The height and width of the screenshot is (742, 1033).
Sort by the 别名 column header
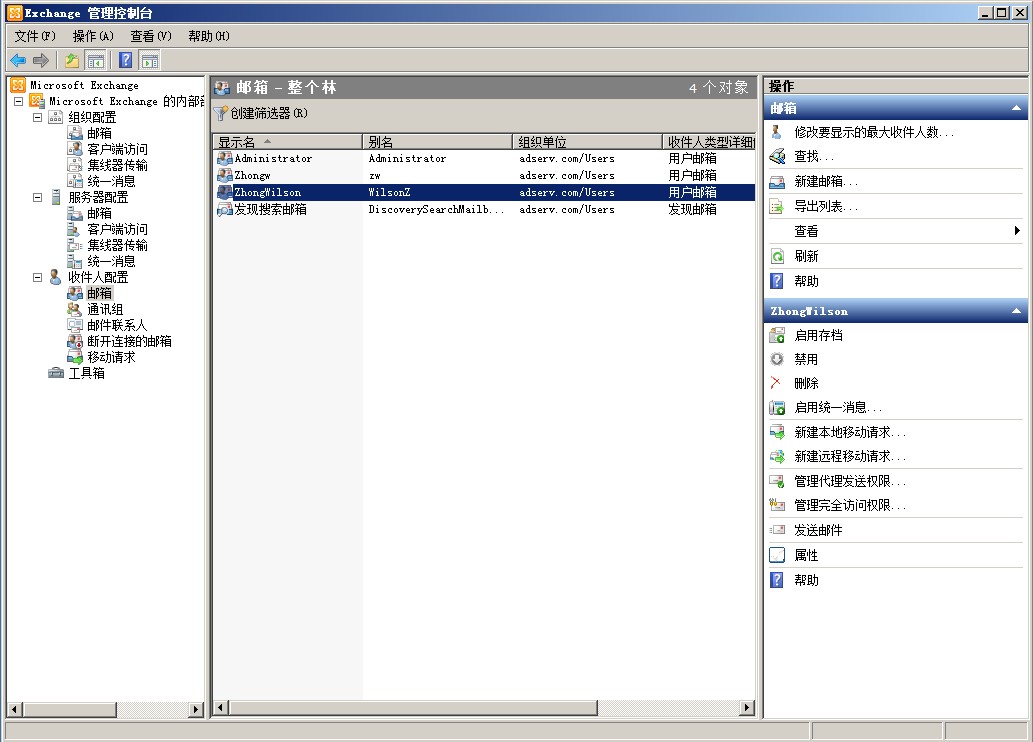(437, 142)
